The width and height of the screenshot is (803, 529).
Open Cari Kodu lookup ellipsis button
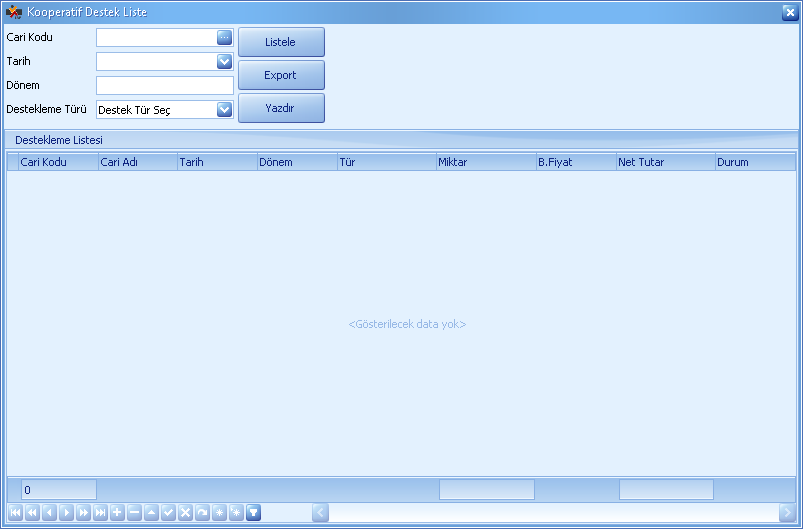[224, 37]
